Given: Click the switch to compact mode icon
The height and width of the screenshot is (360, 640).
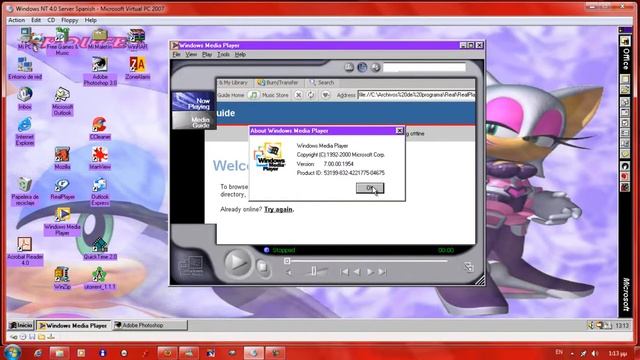Looking at the screenshot, I should [469, 267].
